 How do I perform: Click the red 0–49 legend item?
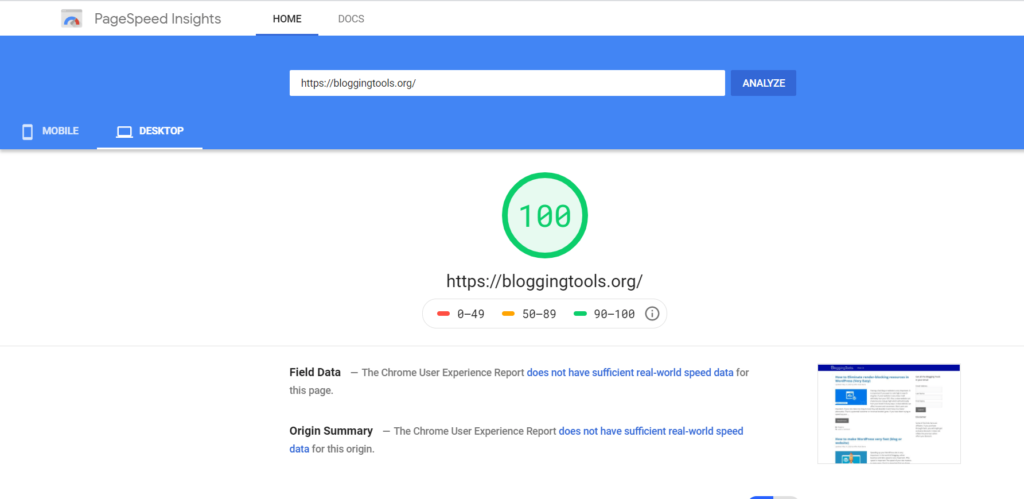point(461,314)
